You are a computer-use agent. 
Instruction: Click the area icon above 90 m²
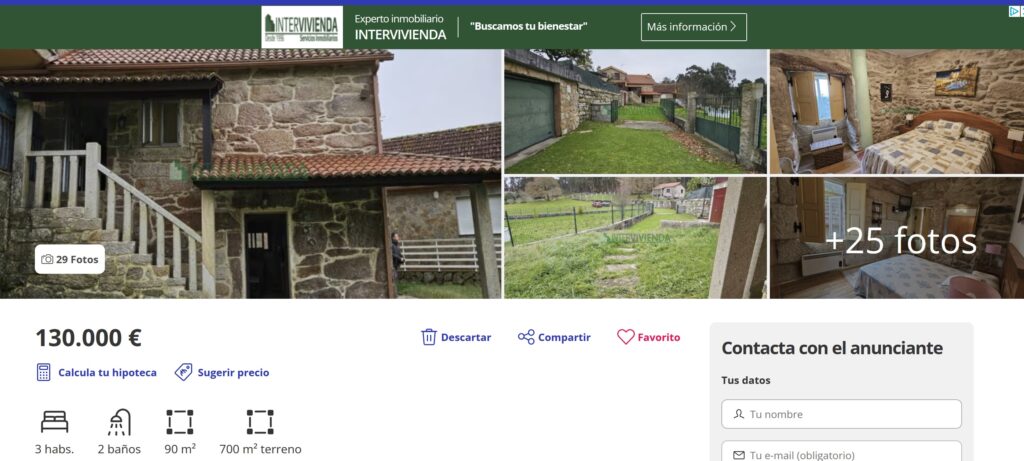tap(180, 422)
